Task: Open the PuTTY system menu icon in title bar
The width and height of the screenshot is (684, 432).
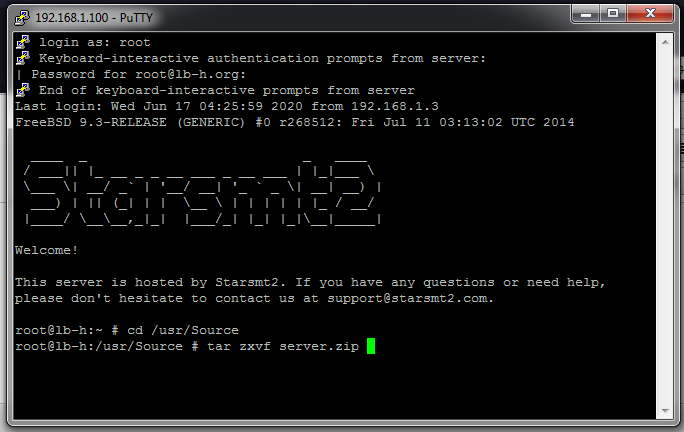Action: tap(21, 17)
